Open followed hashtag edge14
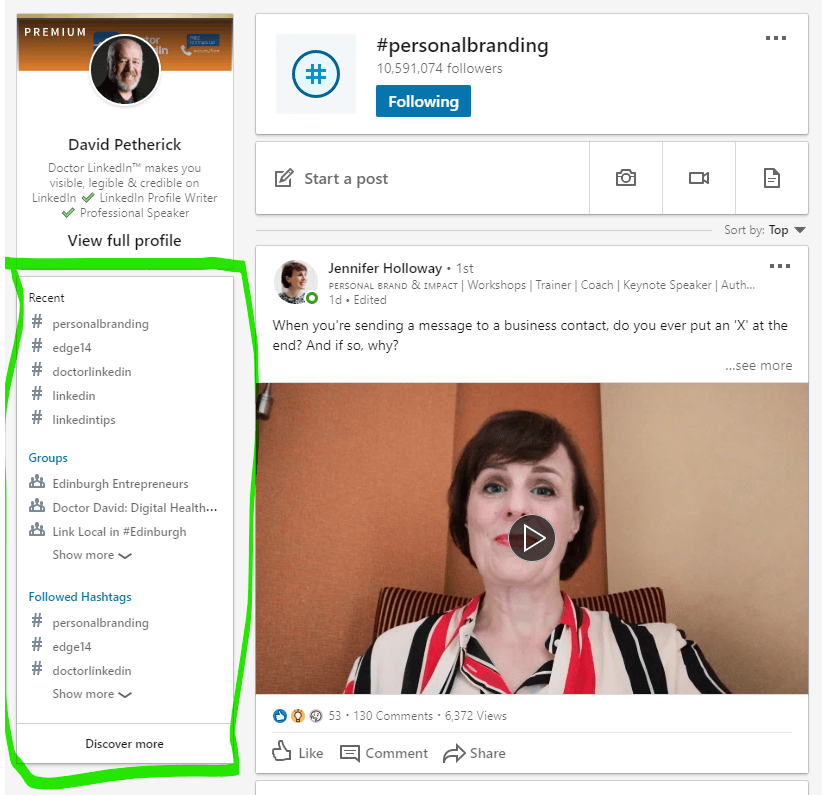 [x=72, y=647]
